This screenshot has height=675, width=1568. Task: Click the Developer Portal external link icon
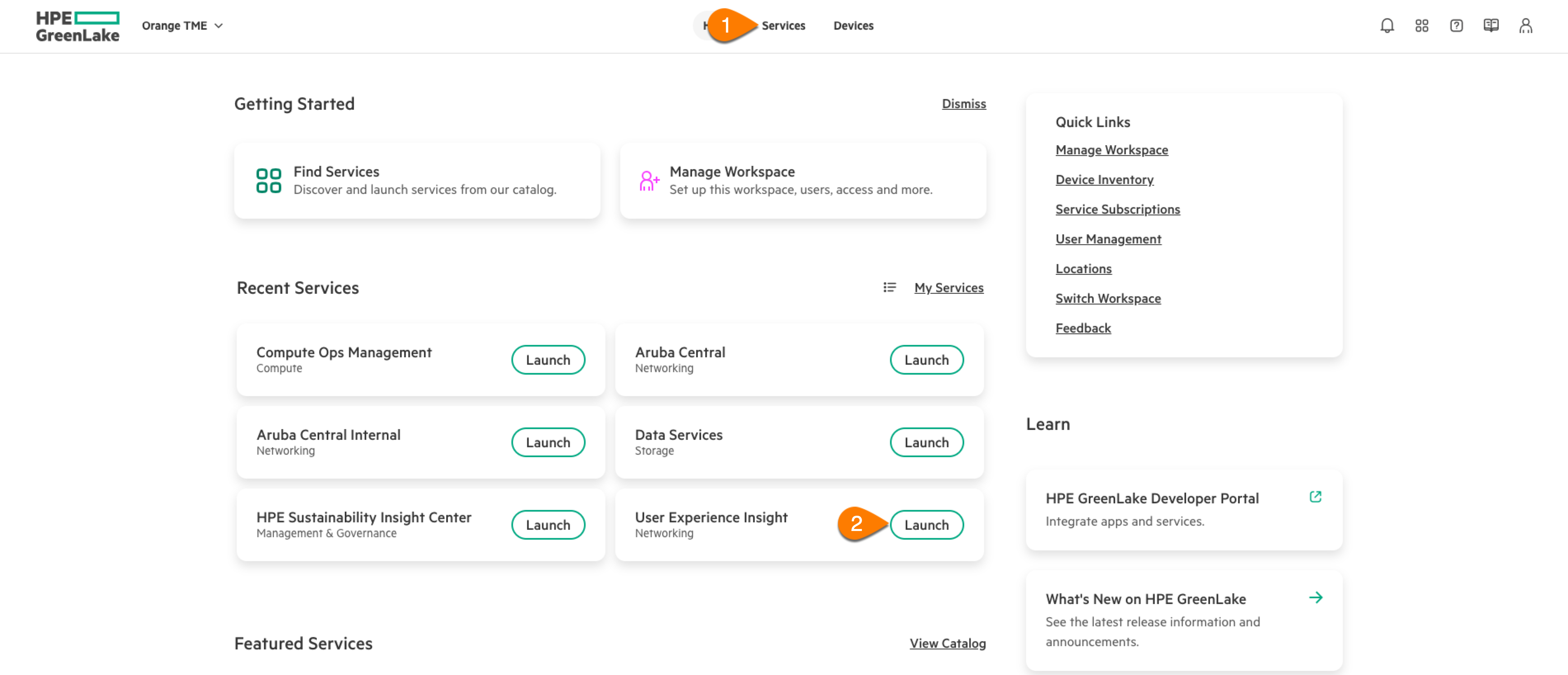[x=1315, y=497]
